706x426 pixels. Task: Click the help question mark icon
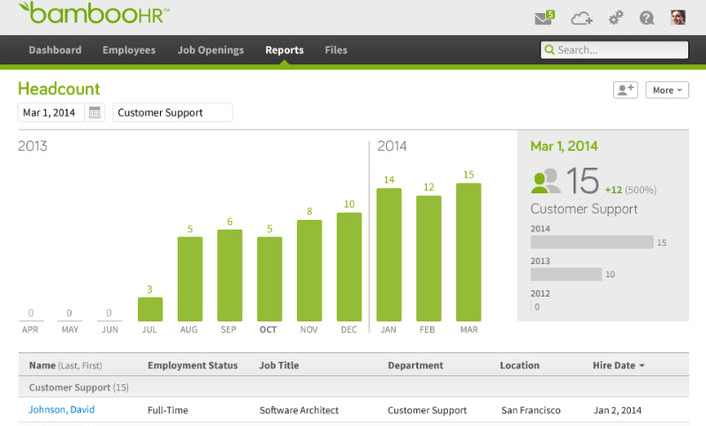tap(647, 17)
